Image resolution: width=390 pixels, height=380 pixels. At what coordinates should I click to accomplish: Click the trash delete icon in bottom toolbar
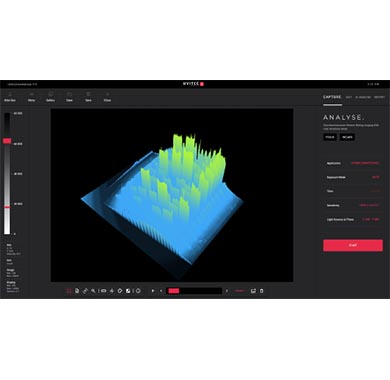click(261, 291)
